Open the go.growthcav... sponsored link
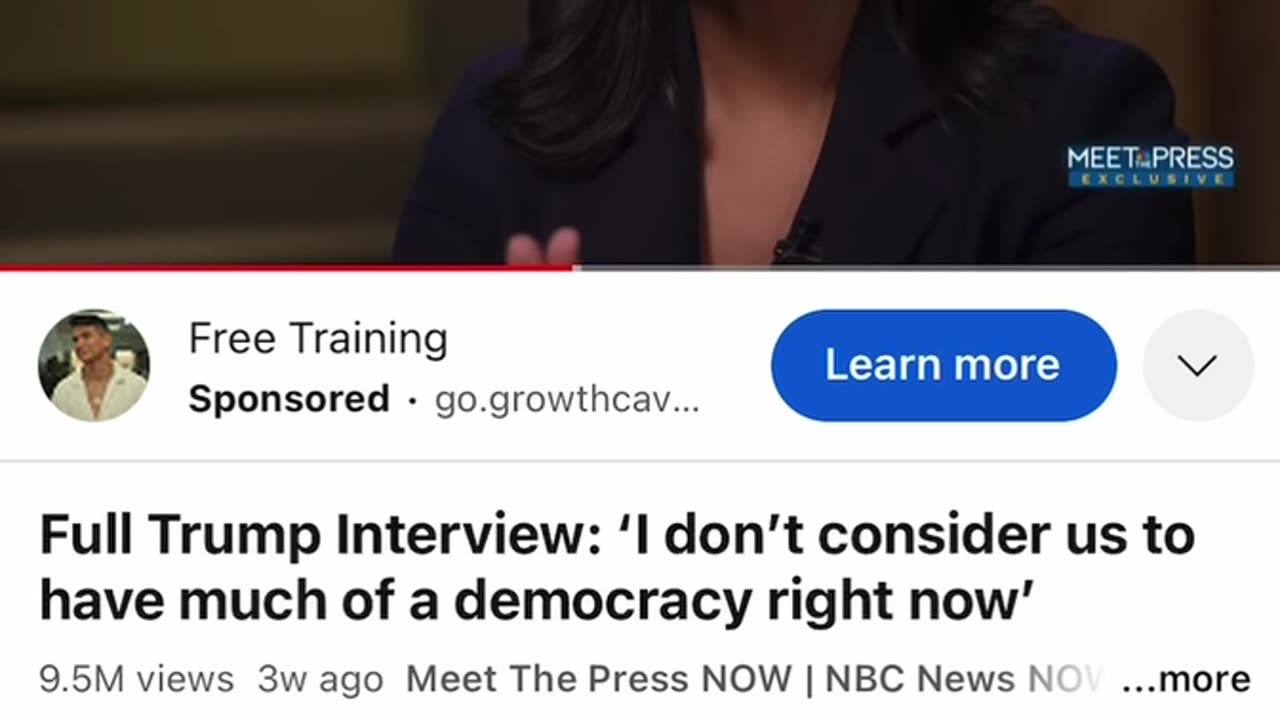 567,401
